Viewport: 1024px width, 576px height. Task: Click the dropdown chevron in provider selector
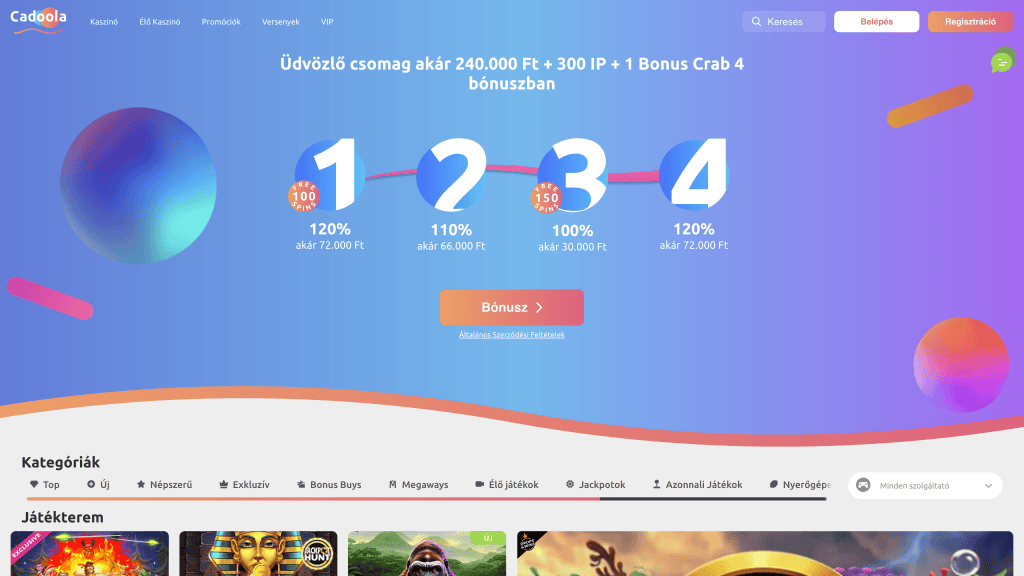(x=988, y=486)
